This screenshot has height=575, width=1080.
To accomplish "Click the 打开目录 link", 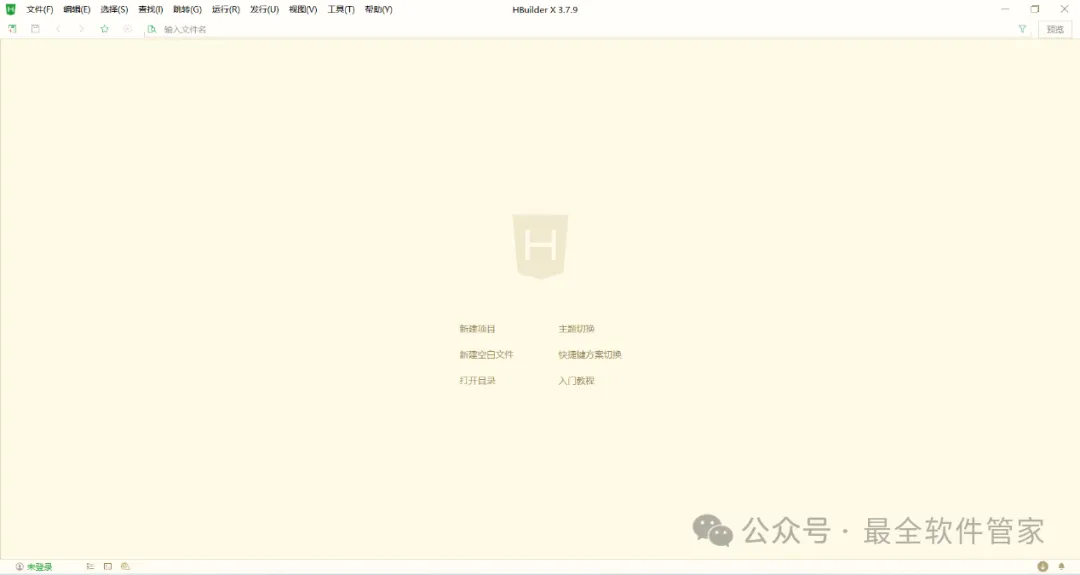I will click(x=477, y=381).
